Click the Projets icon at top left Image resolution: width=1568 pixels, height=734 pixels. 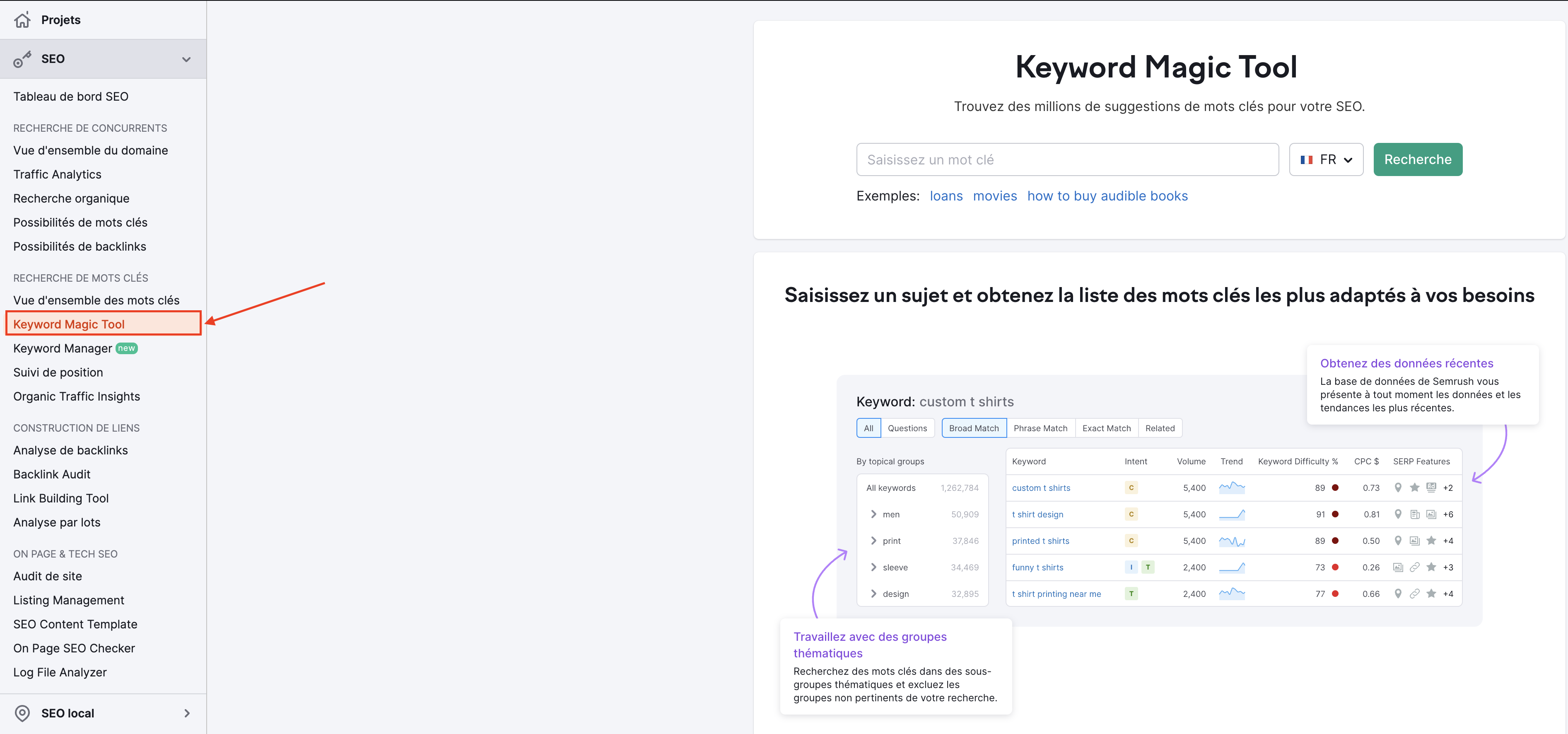pos(22,20)
